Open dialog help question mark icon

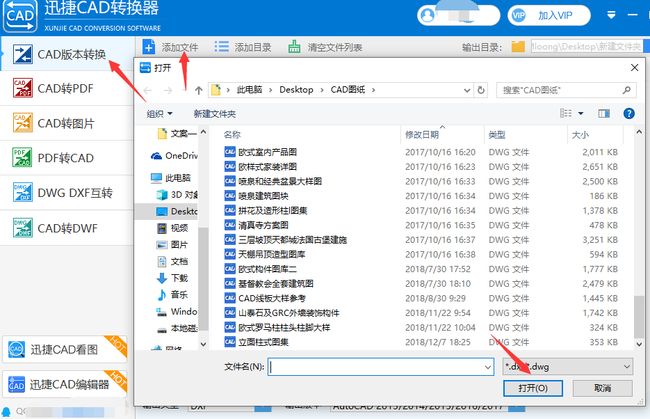[x=628, y=113]
